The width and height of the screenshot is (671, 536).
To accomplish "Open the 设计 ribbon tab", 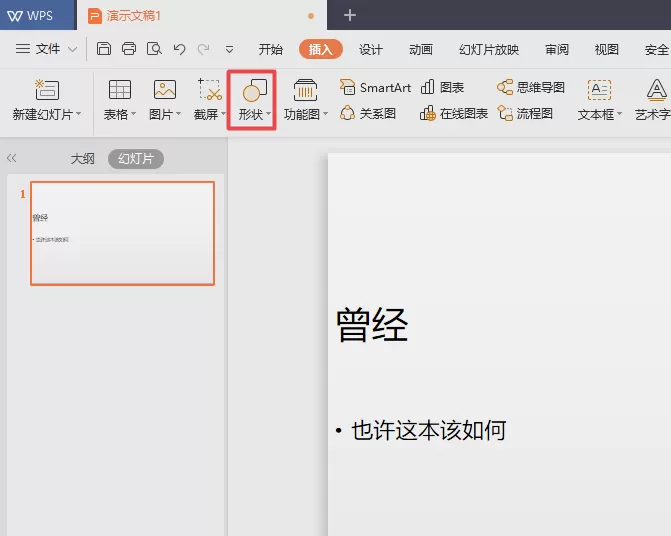I will click(371, 50).
